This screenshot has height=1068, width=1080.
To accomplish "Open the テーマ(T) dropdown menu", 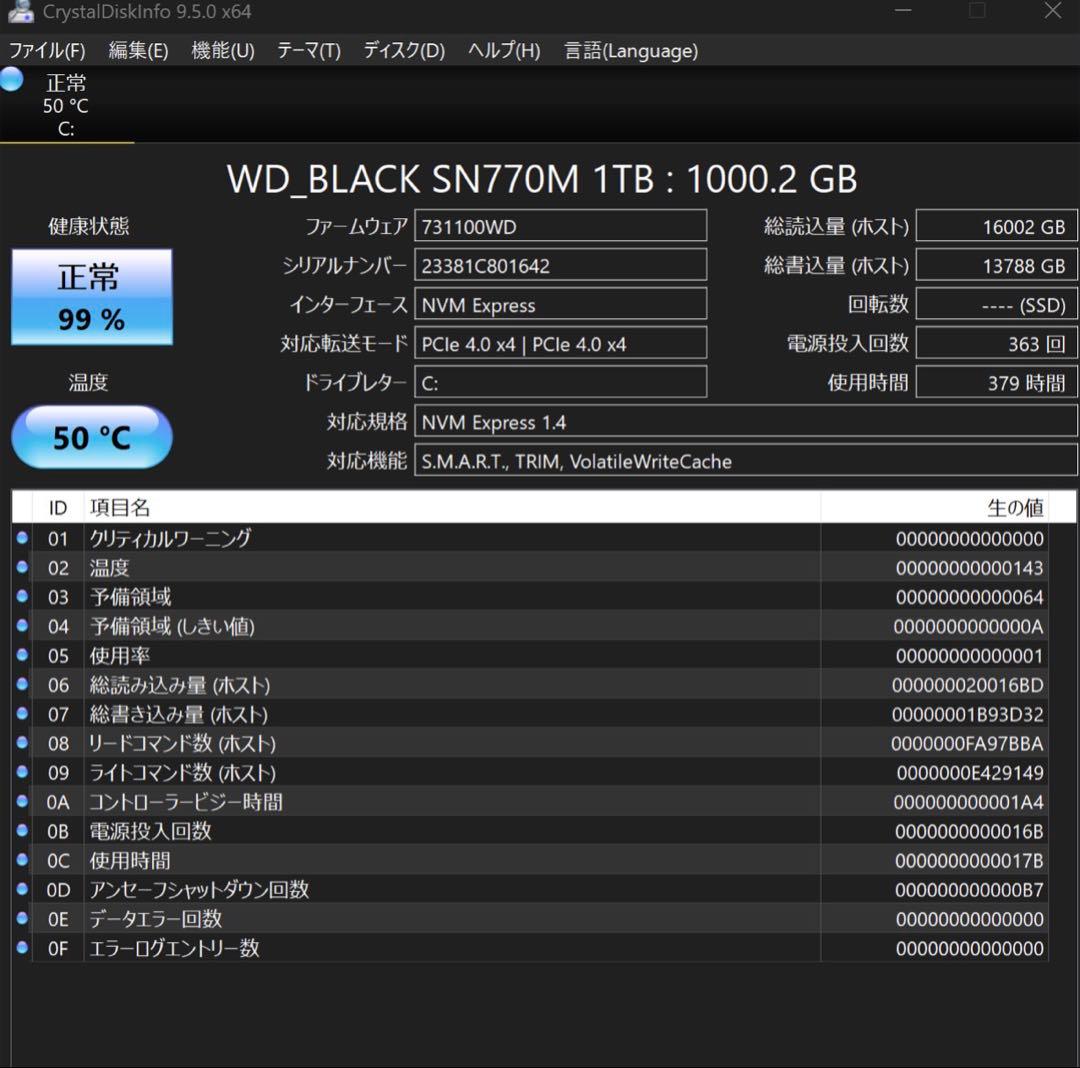I will tap(308, 51).
